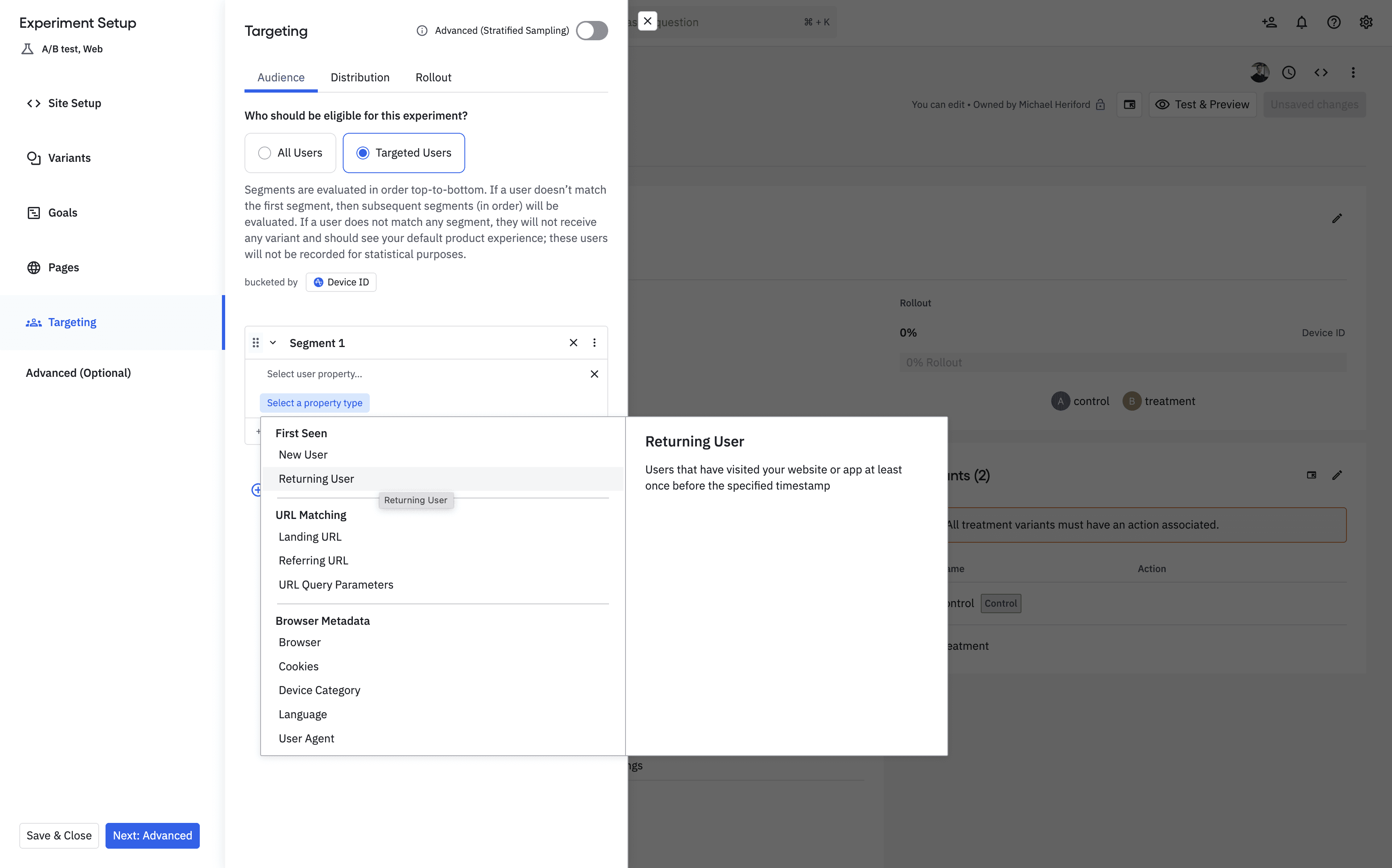Open version history via the clock icon
The height and width of the screenshot is (868, 1392).
[1289, 72]
